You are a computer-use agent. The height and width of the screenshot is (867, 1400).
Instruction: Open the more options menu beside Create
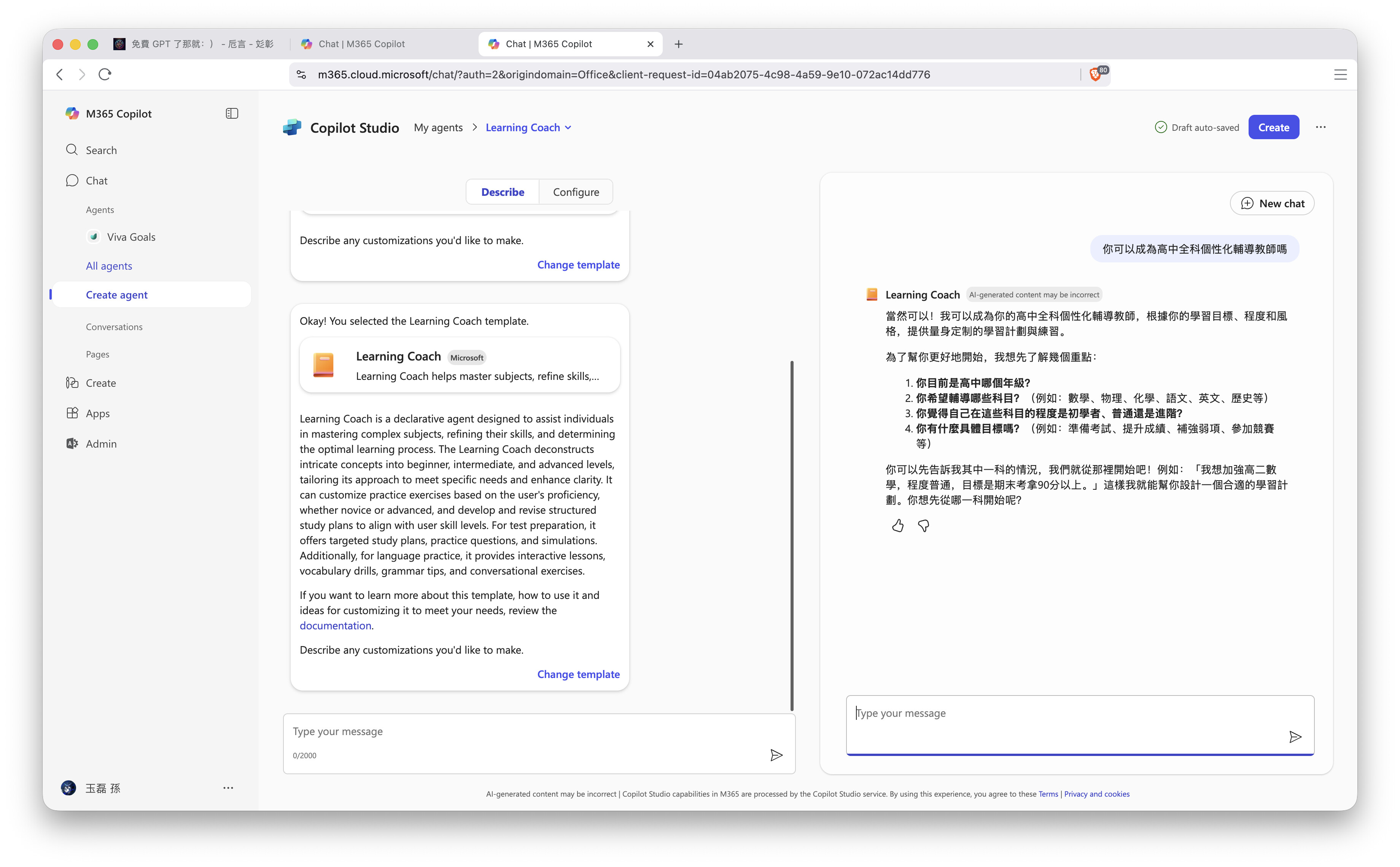[1320, 127]
